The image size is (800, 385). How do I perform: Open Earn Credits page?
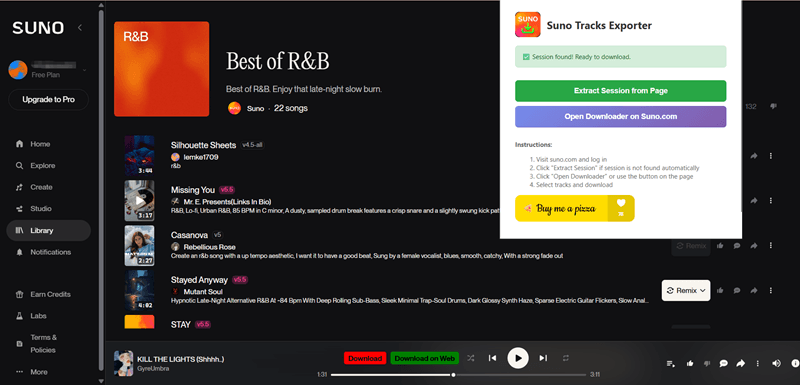coord(50,294)
